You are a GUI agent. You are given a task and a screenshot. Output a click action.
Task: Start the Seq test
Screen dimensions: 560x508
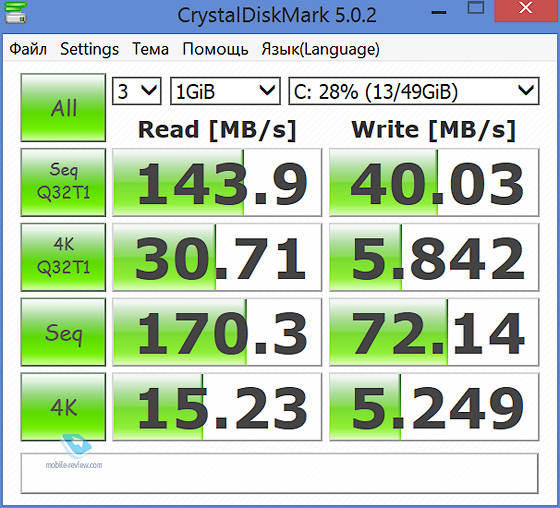click(x=63, y=332)
